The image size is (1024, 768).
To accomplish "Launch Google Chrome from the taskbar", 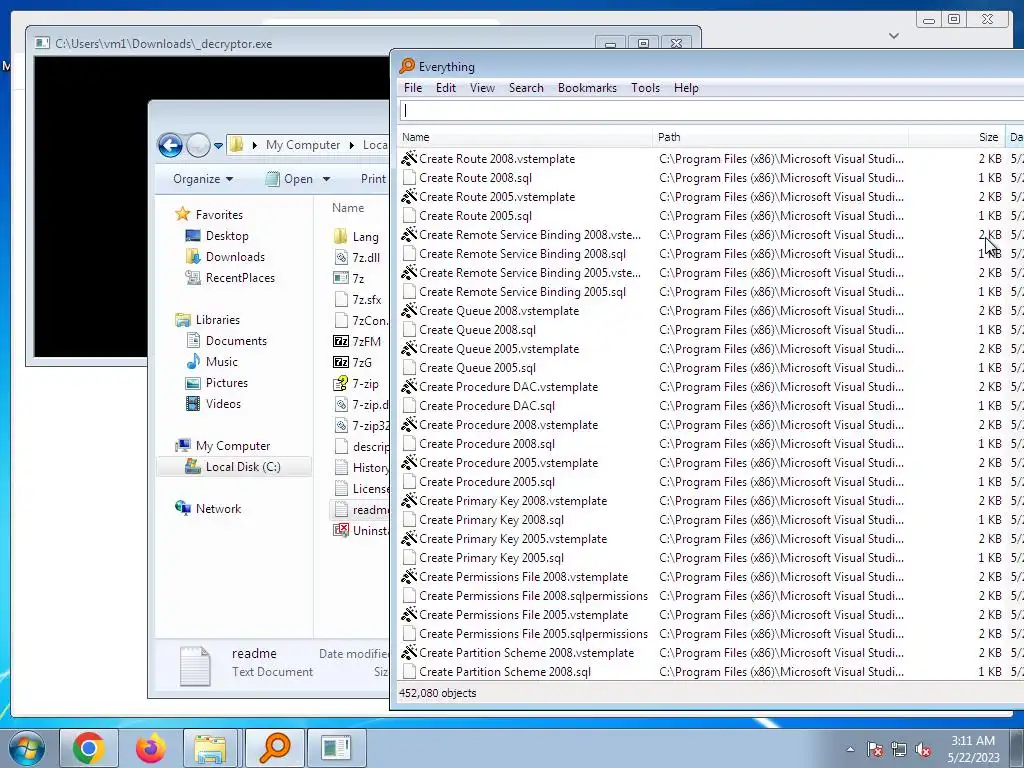I will (89, 748).
